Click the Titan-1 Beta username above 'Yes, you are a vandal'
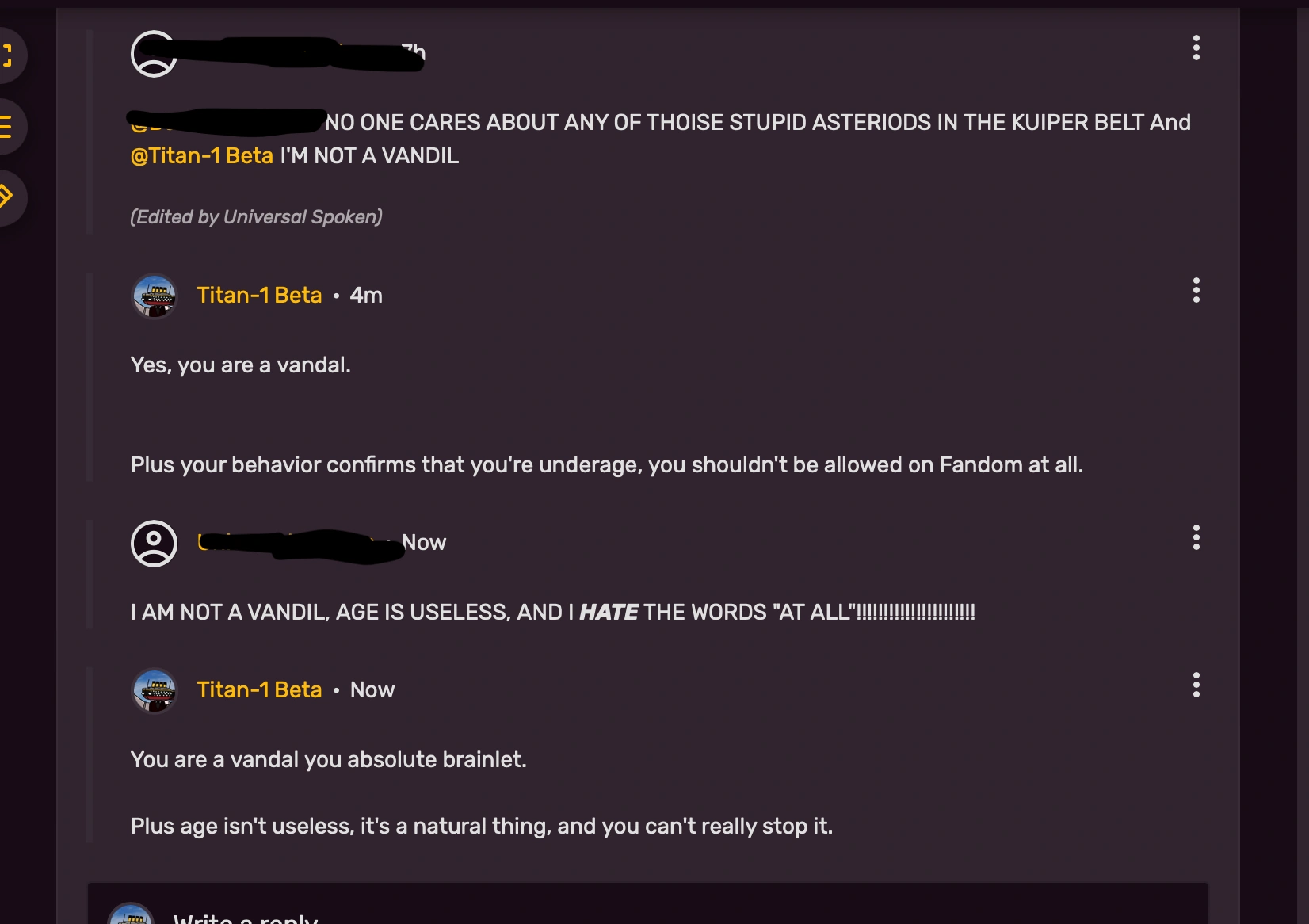 259,295
